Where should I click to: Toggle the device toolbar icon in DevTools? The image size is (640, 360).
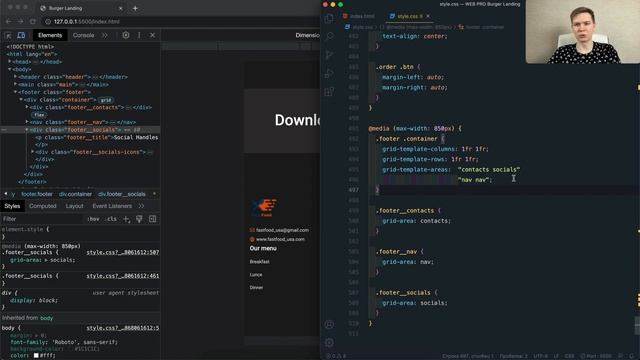pos(21,36)
